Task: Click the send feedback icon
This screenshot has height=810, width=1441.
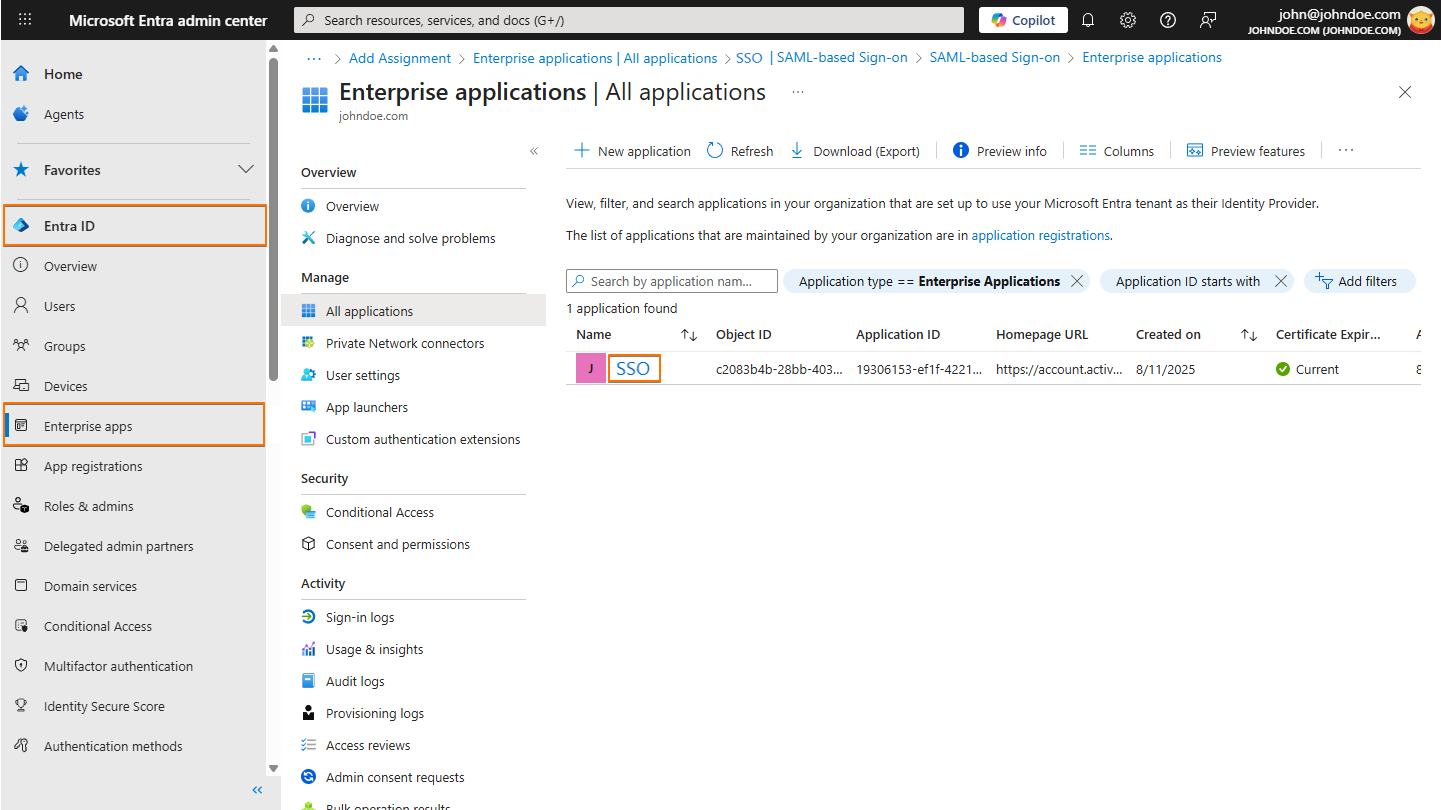Action: pyautogui.click(x=1208, y=20)
